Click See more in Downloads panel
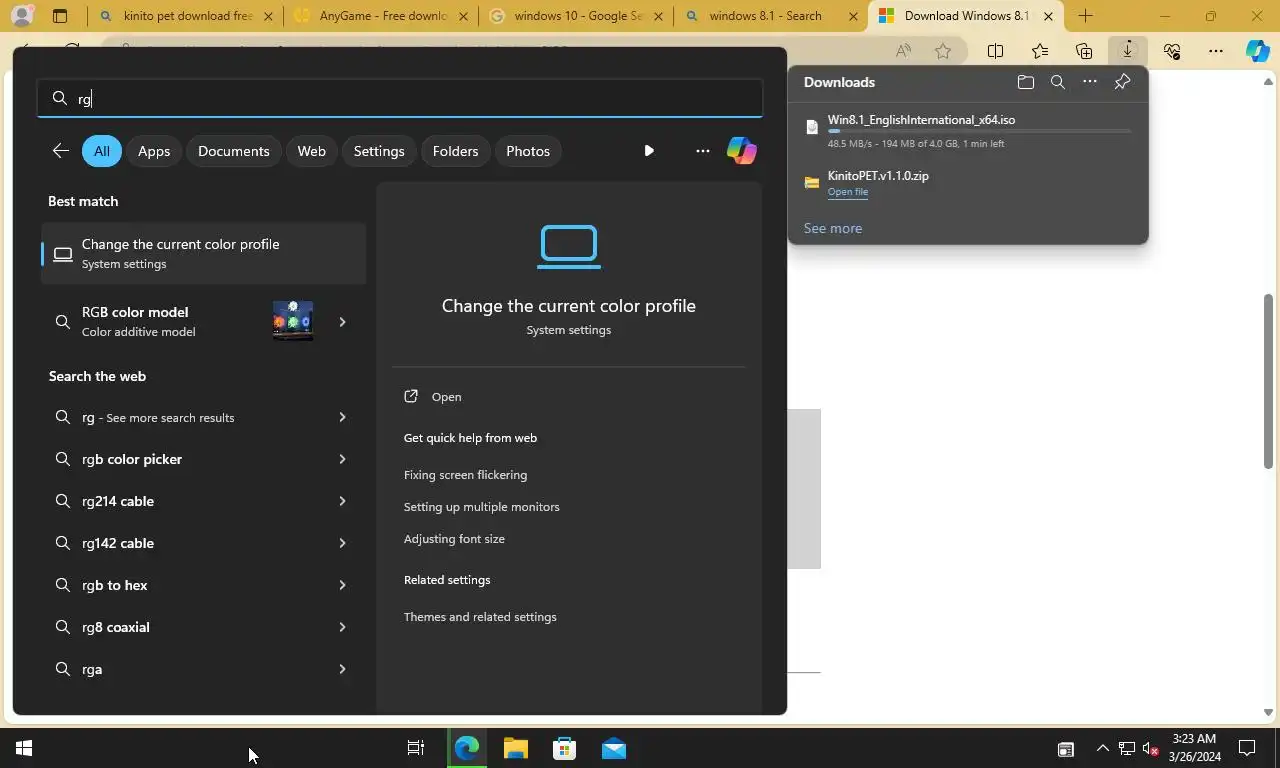 coord(832,228)
